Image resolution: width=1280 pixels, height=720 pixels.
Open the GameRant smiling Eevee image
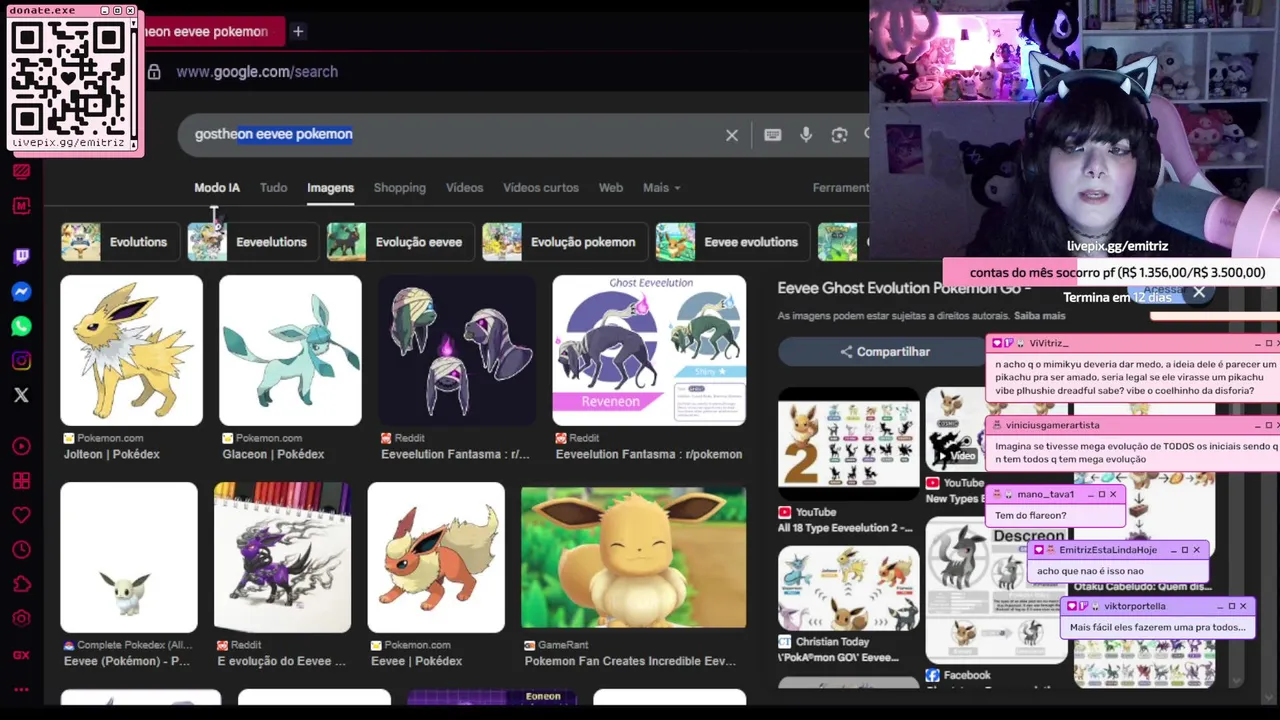click(633, 558)
